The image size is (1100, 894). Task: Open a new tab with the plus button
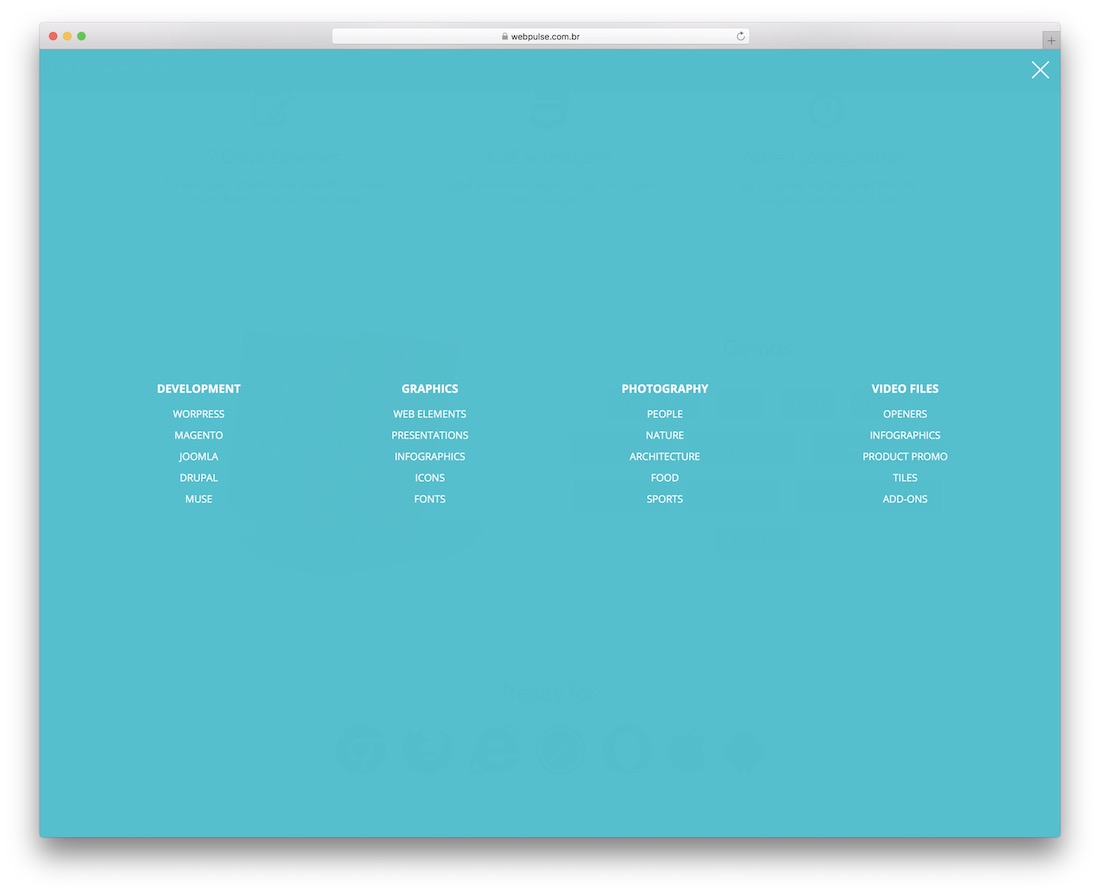coord(1050,41)
